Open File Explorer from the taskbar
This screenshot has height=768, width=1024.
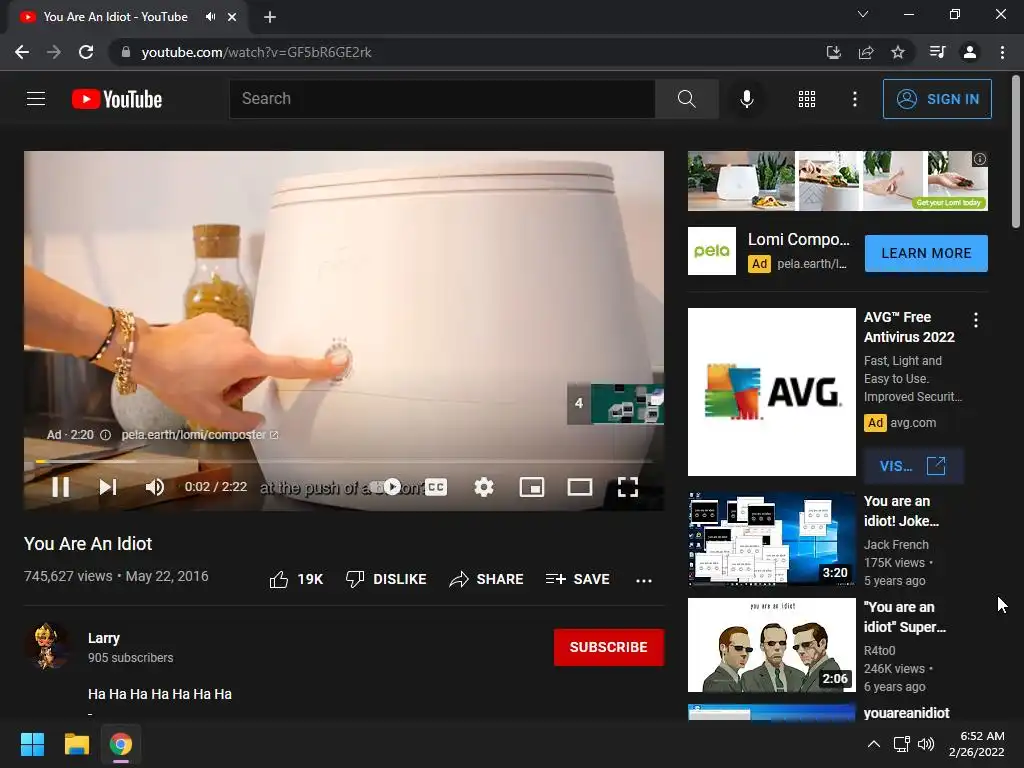(x=76, y=744)
